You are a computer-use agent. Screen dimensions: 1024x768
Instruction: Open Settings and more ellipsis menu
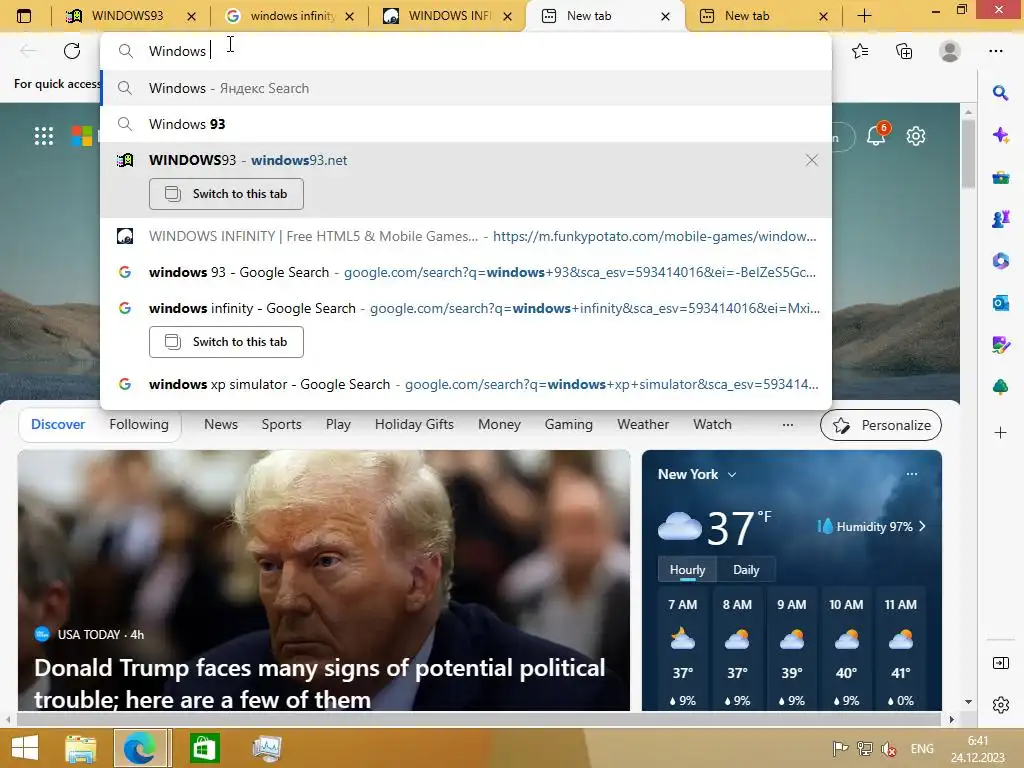coord(995,51)
